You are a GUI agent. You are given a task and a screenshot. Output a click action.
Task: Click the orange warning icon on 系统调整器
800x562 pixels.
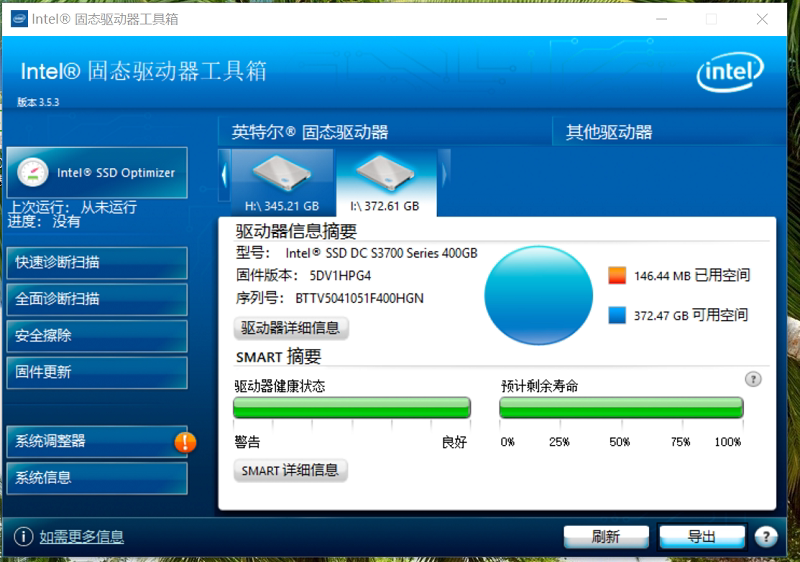[x=185, y=442]
